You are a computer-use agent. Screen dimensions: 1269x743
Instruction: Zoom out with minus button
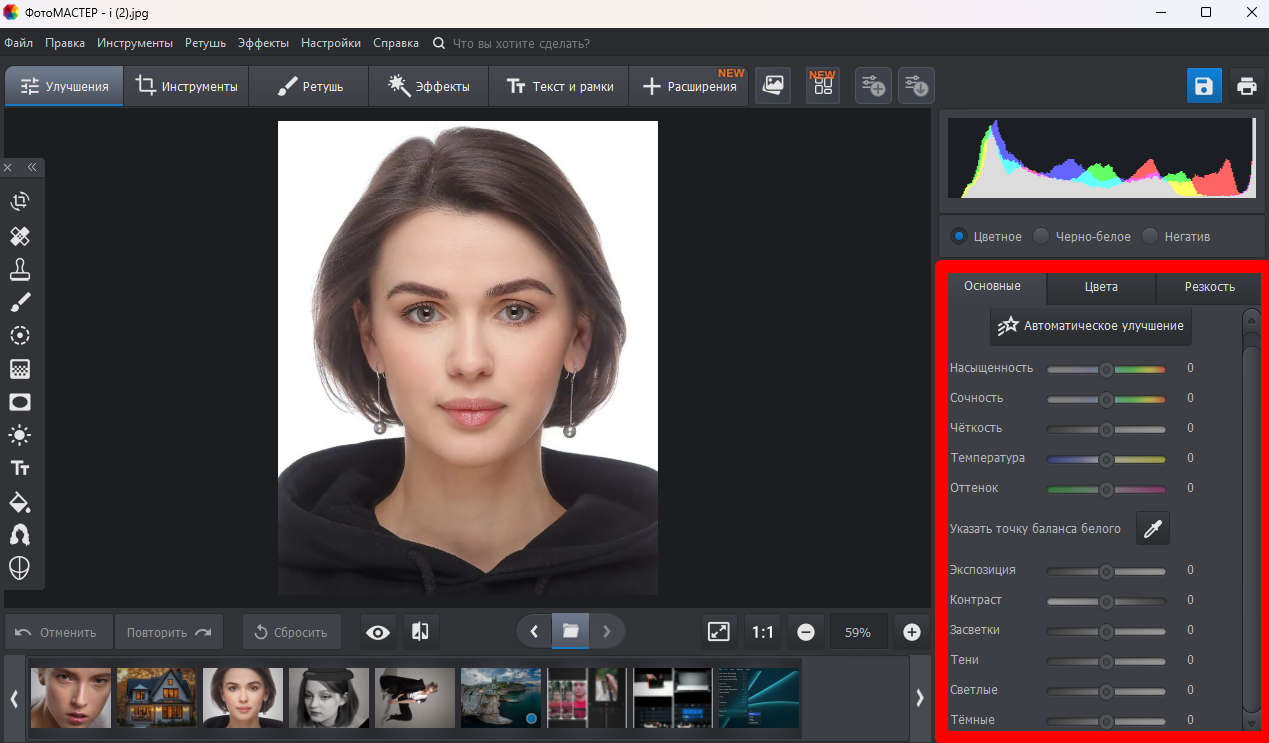click(806, 632)
